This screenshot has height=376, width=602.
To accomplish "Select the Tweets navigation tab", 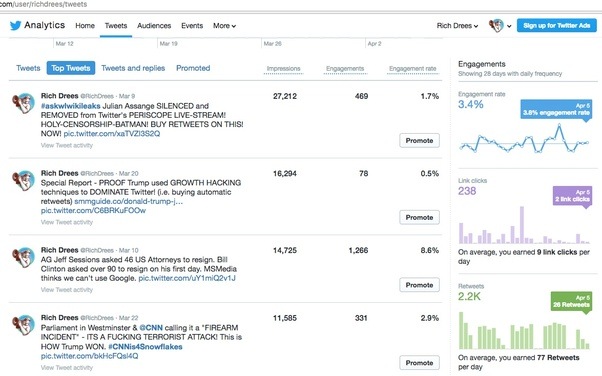I will [116, 26].
